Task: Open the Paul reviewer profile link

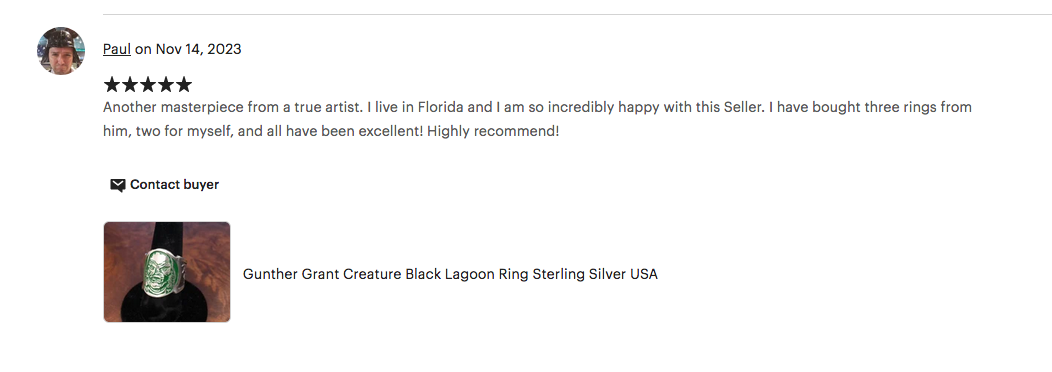Action: (117, 49)
